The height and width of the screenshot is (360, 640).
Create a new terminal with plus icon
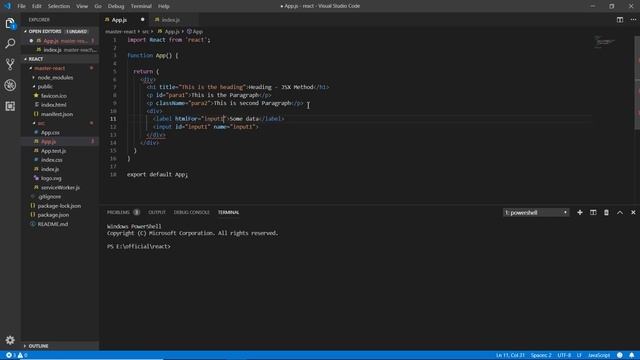pyautogui.click(x=580, y=212)
